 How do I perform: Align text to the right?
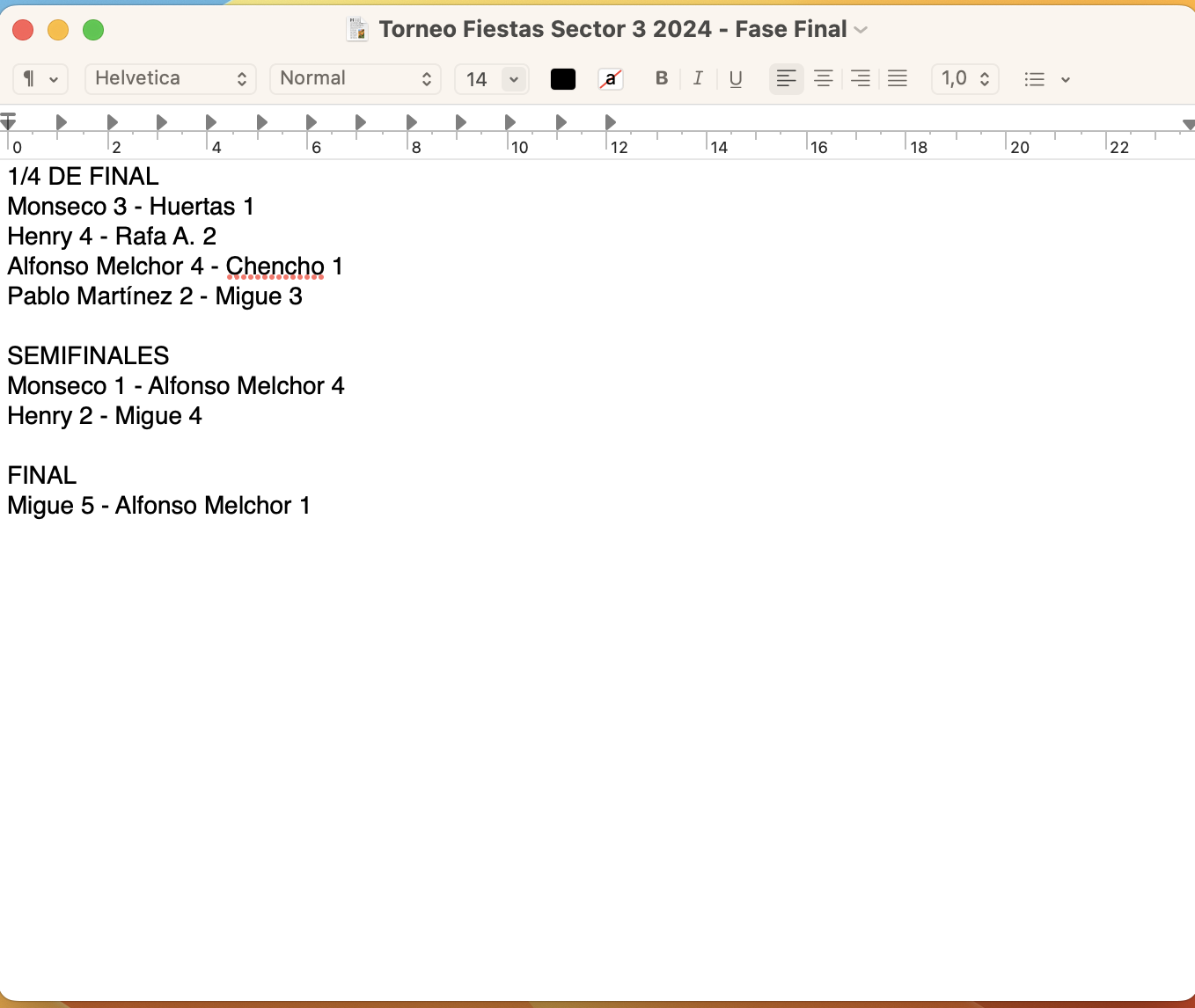[860, 78]
